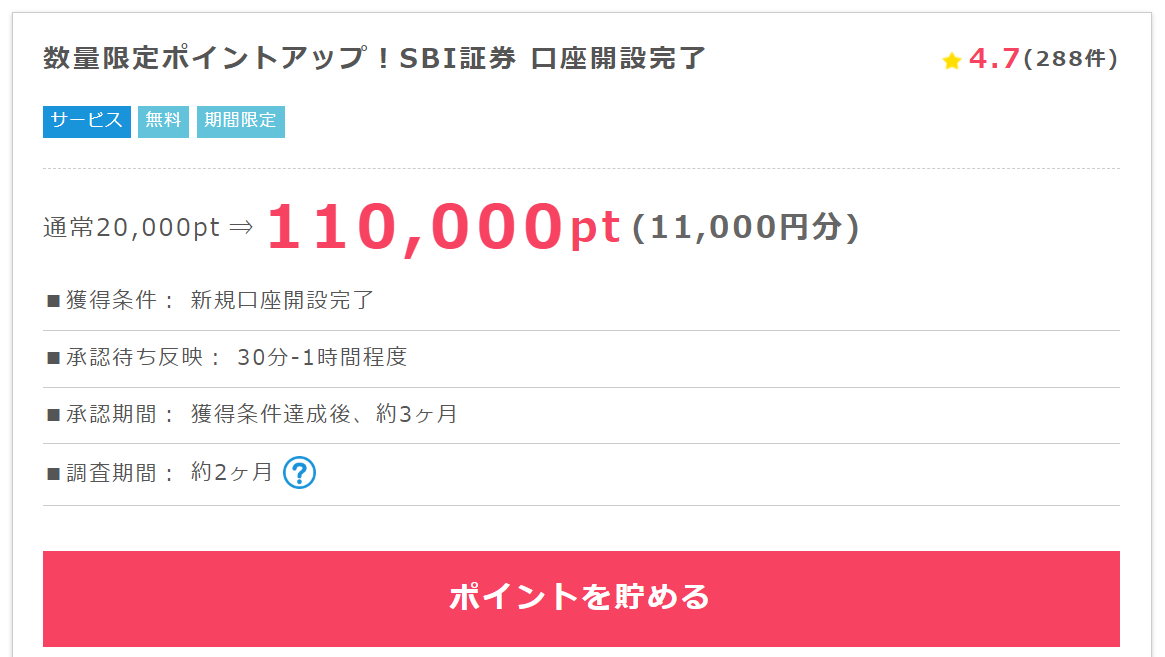1165x657 pixels.
Task: Click the 30分-1時間程度 reflection time text
Action: click(322, 357)
